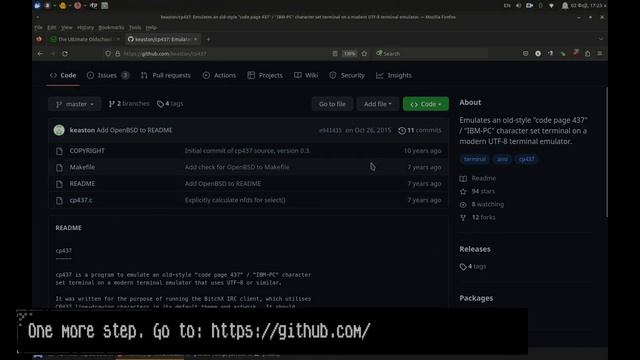
Task: Open the Firefox File menu
Action: [x=38, y=27]
